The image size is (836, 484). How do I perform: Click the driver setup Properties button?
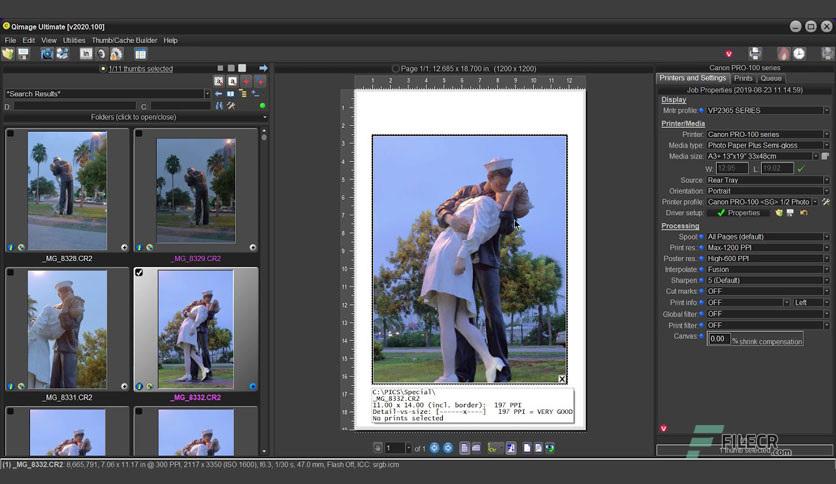(x=738, y=213)
